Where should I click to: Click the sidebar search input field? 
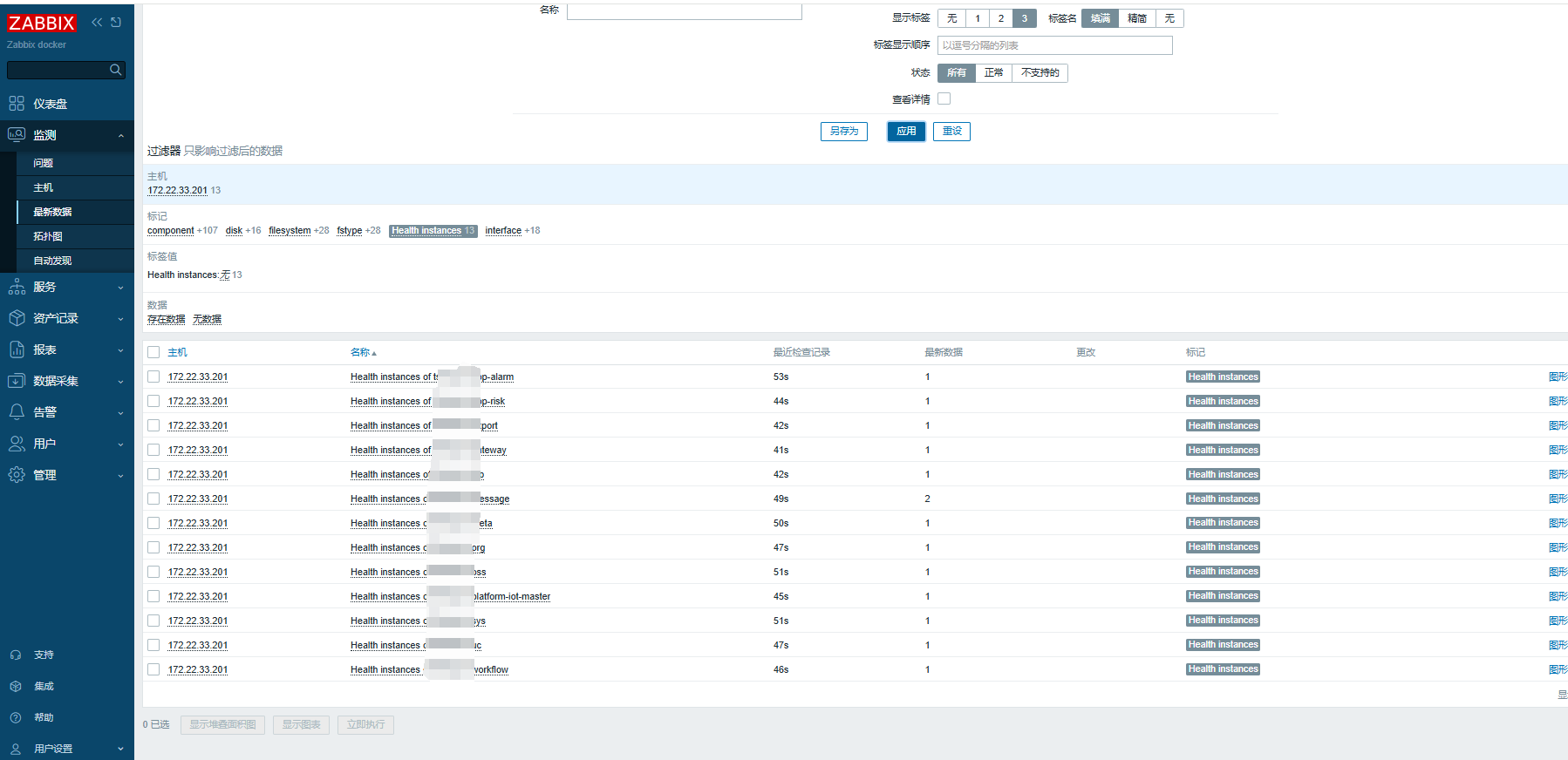point(58,70)
